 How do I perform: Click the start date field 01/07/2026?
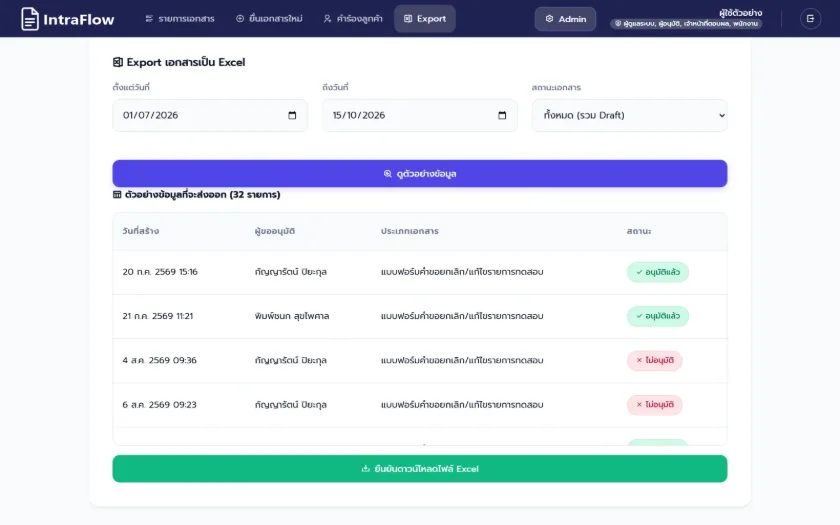[x=210, y=115]
